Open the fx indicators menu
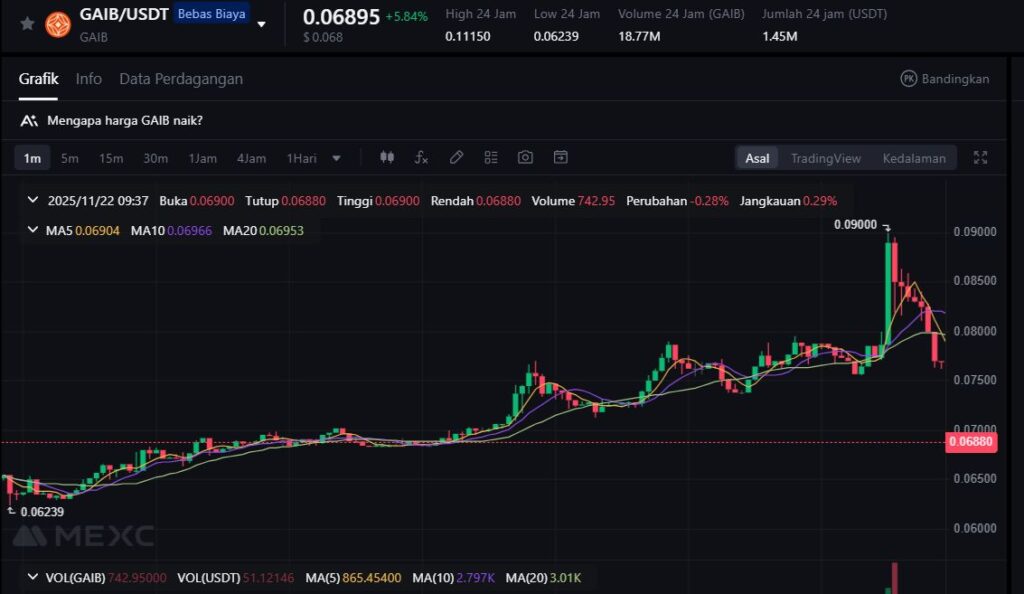 pyautogui.click(x=422, y=158)
